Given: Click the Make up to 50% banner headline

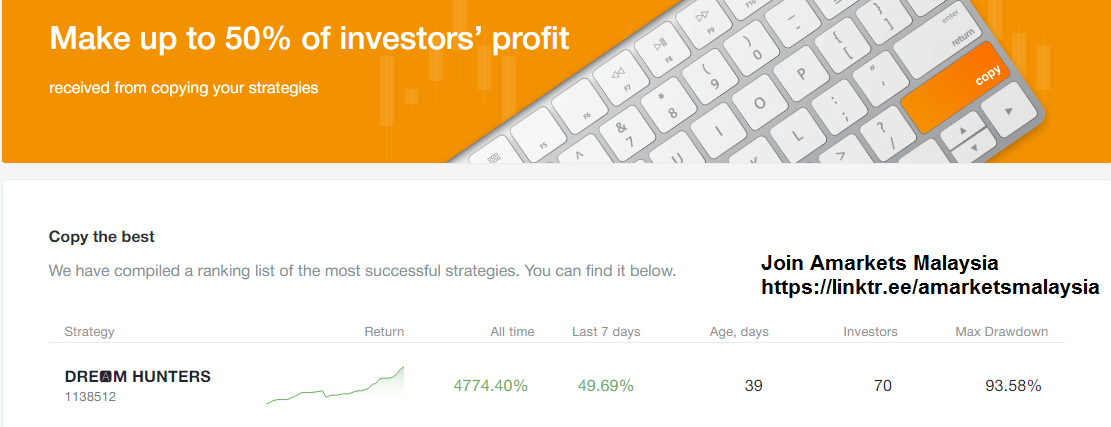Looking at the screenshot, I should point(309,39).
